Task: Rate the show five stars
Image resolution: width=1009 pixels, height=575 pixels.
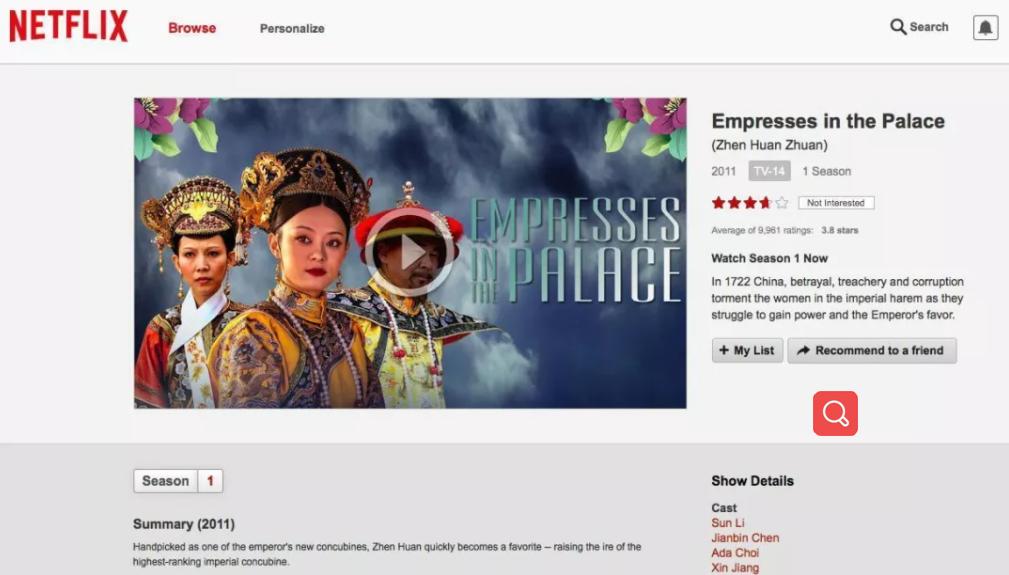Action: 781,203
